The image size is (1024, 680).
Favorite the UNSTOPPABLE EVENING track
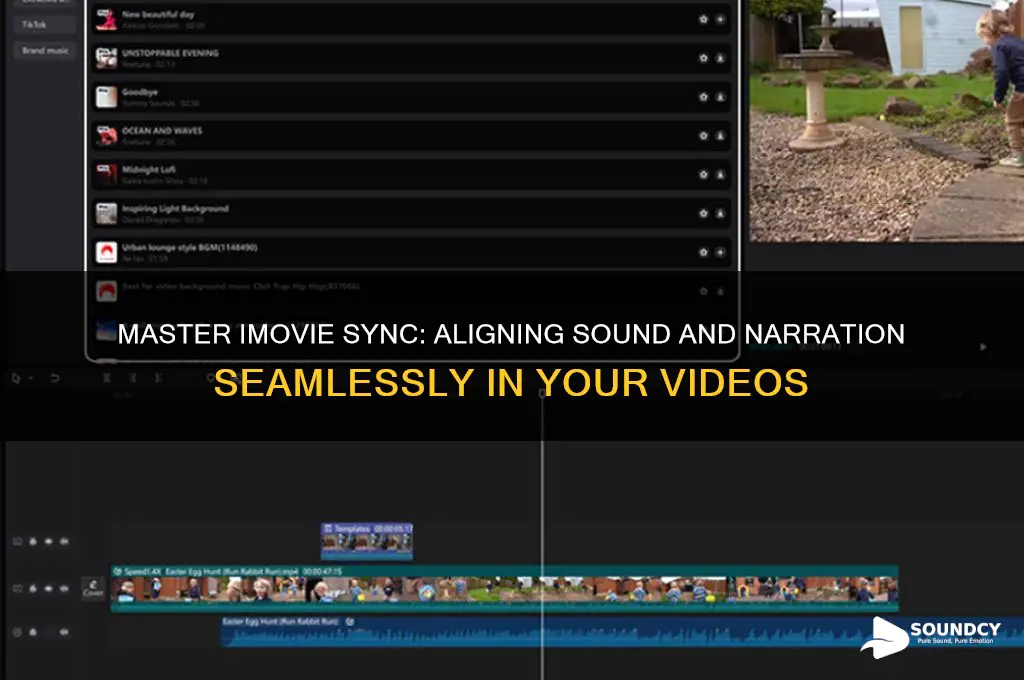[x=703, y=58]
